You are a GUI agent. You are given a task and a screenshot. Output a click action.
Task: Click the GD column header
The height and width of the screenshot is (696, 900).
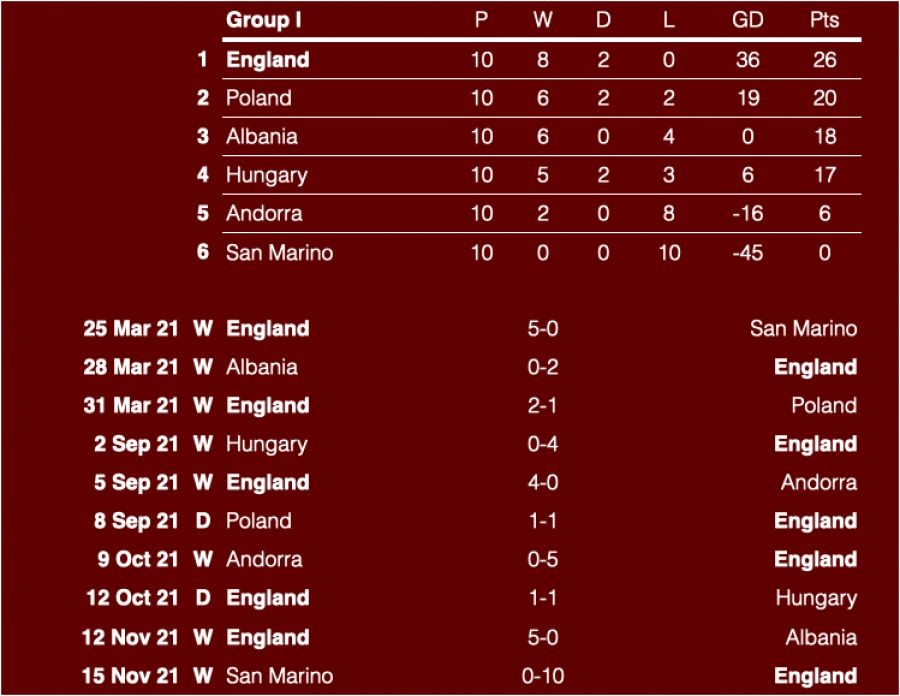click(x=747, y=20)
